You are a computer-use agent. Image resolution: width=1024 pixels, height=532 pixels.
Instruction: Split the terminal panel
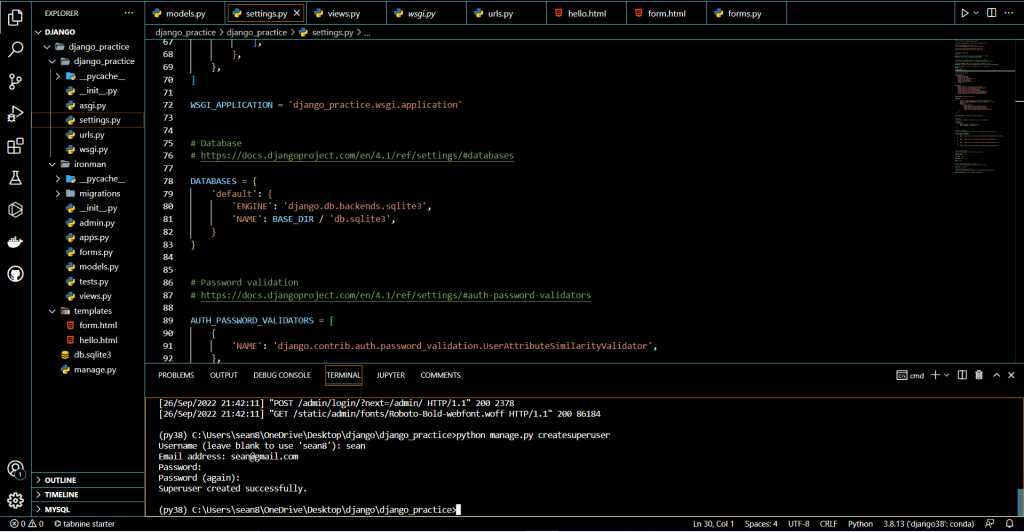(962, 375)
